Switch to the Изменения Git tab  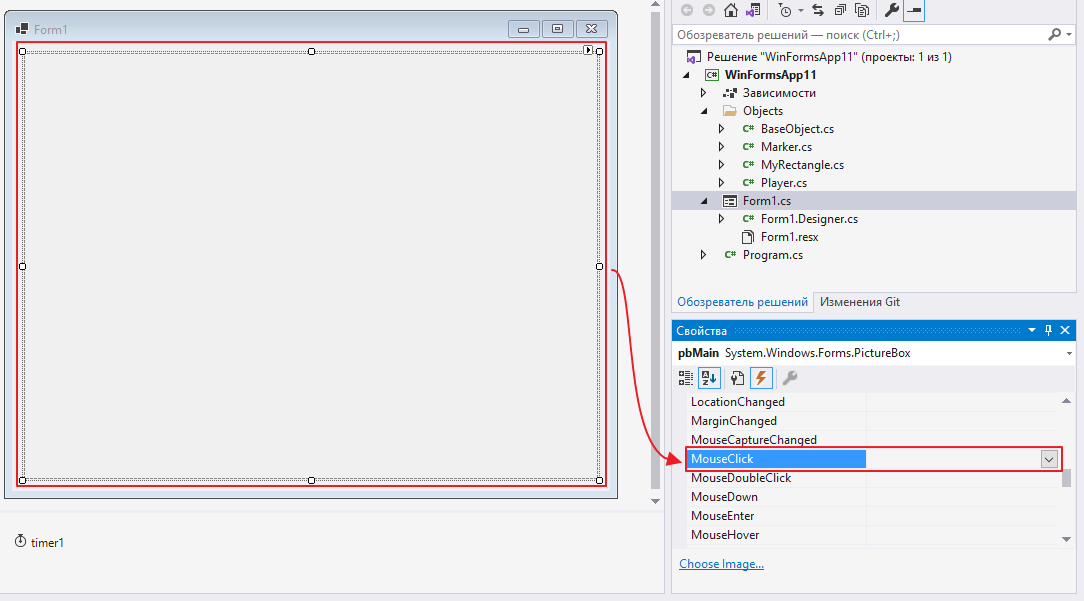(x=859, y=301)
